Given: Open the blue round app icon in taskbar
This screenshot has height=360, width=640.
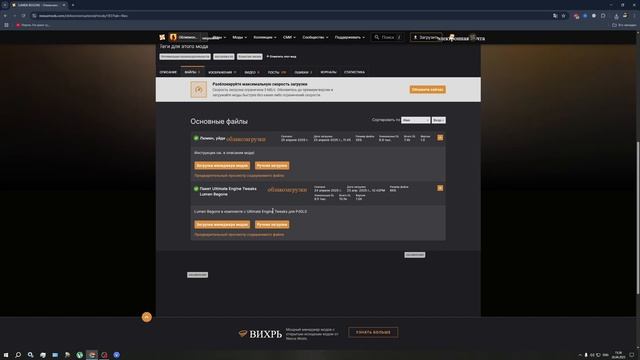Looking at the screenshot, I should [117, 355].
